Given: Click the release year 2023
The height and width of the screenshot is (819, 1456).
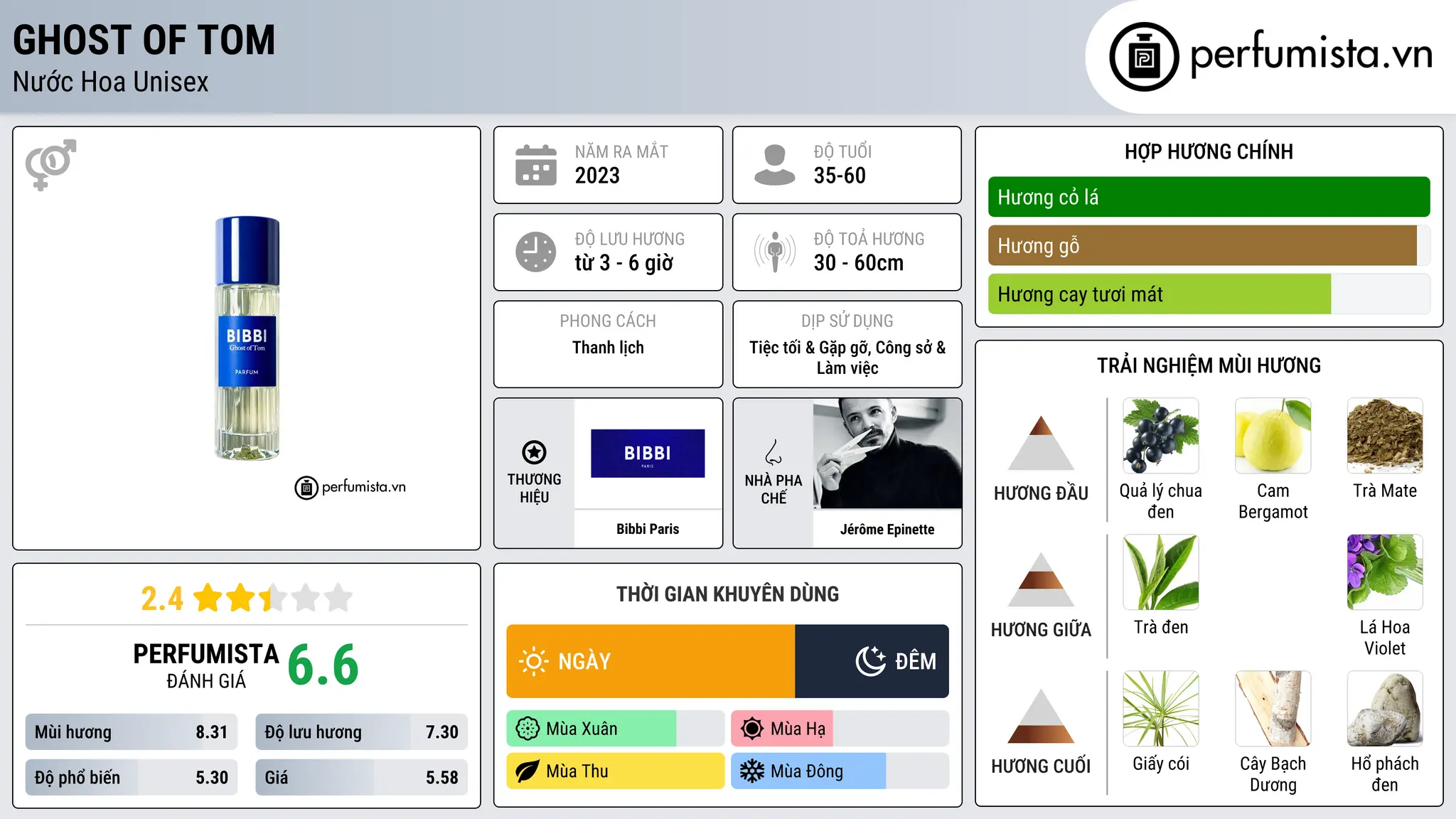Looking at the screenshot, I should click(597, 176).
